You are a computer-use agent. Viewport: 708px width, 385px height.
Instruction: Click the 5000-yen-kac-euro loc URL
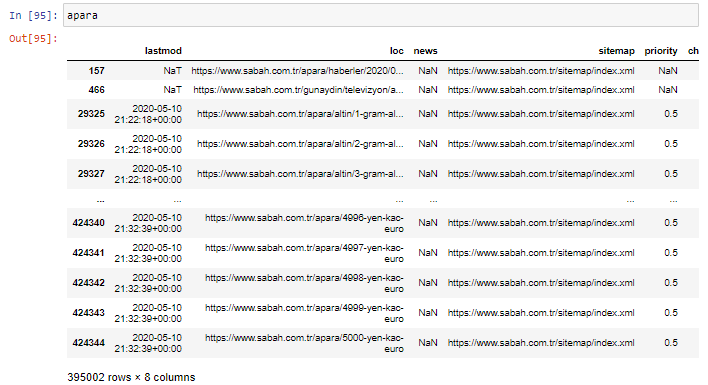tap(304, 343)
